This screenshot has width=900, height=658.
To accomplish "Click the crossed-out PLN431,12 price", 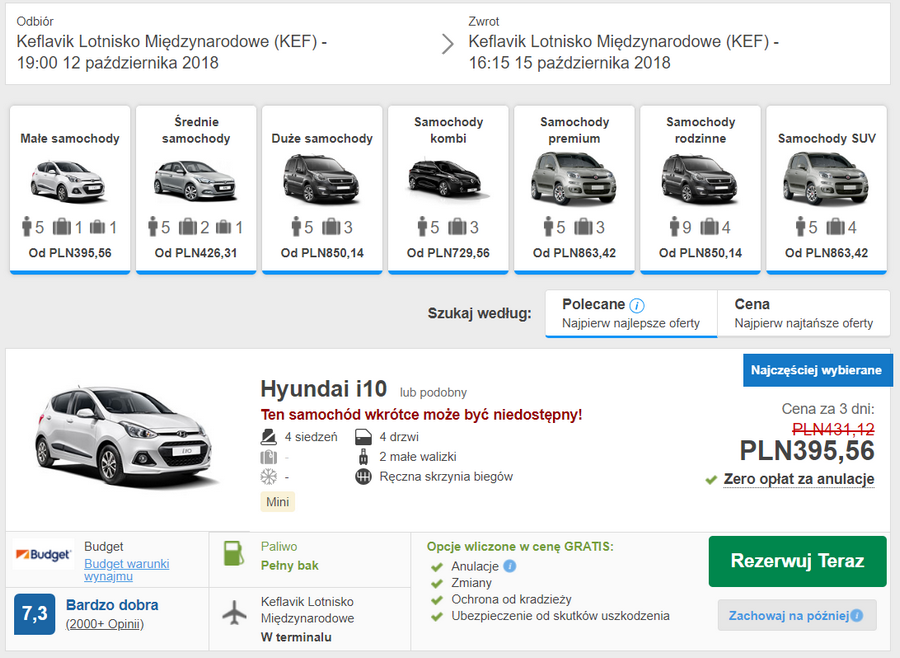I will [x=833, y=429].
